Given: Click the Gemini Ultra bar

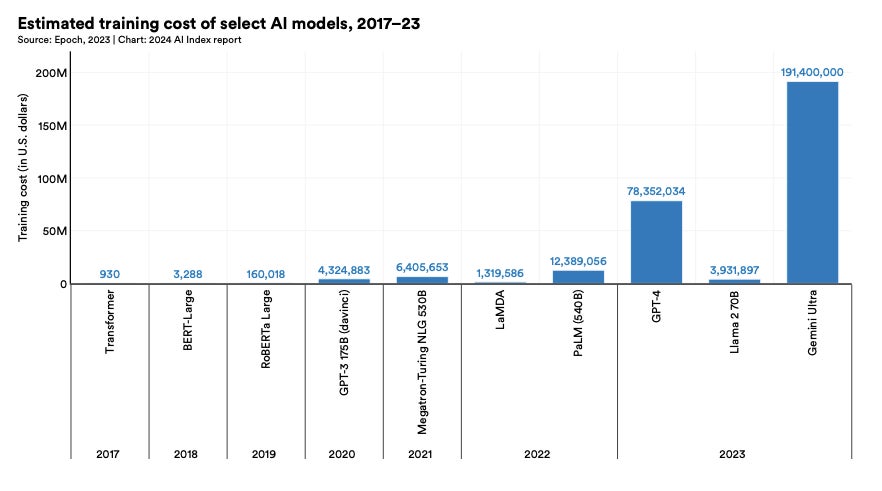Looking at the screenshot, I should pyautogui.click(x=812, y=182).
